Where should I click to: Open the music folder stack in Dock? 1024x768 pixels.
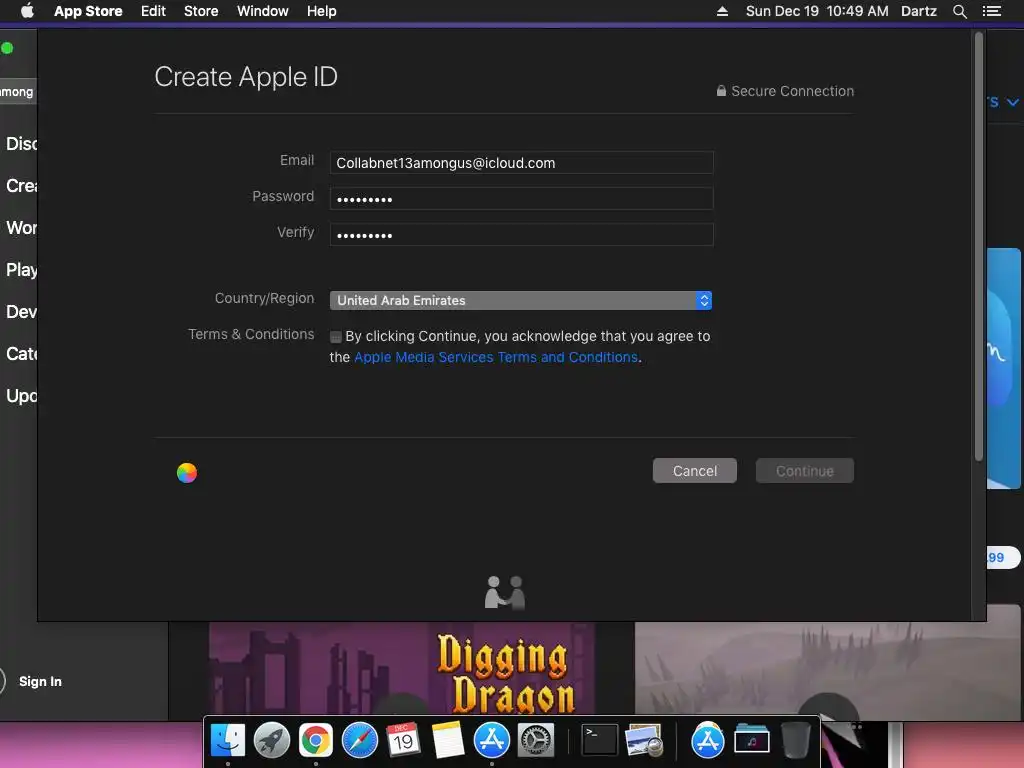[752, 740]
